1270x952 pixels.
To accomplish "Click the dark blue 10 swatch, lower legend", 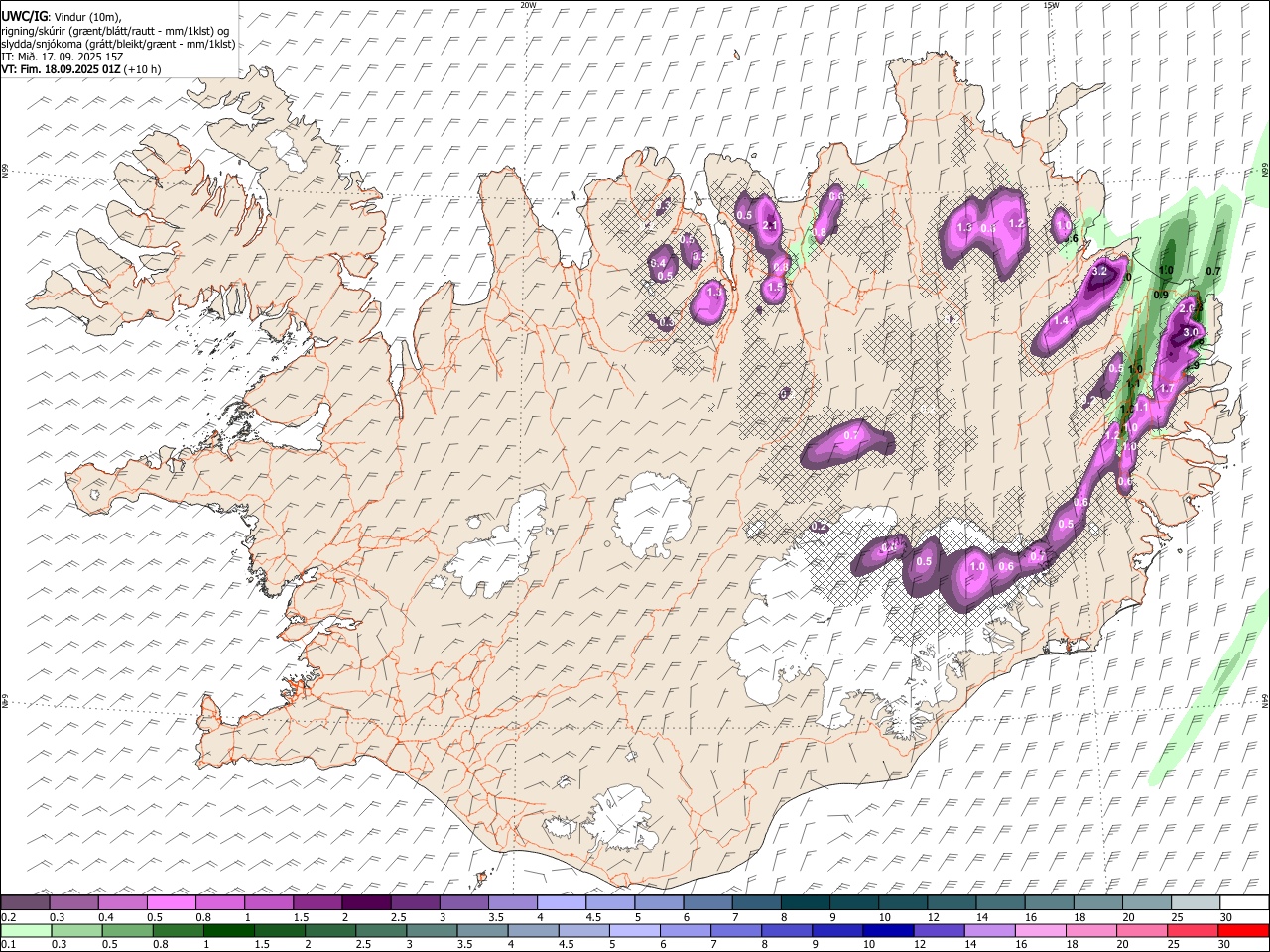I will [x=888, y=930].
